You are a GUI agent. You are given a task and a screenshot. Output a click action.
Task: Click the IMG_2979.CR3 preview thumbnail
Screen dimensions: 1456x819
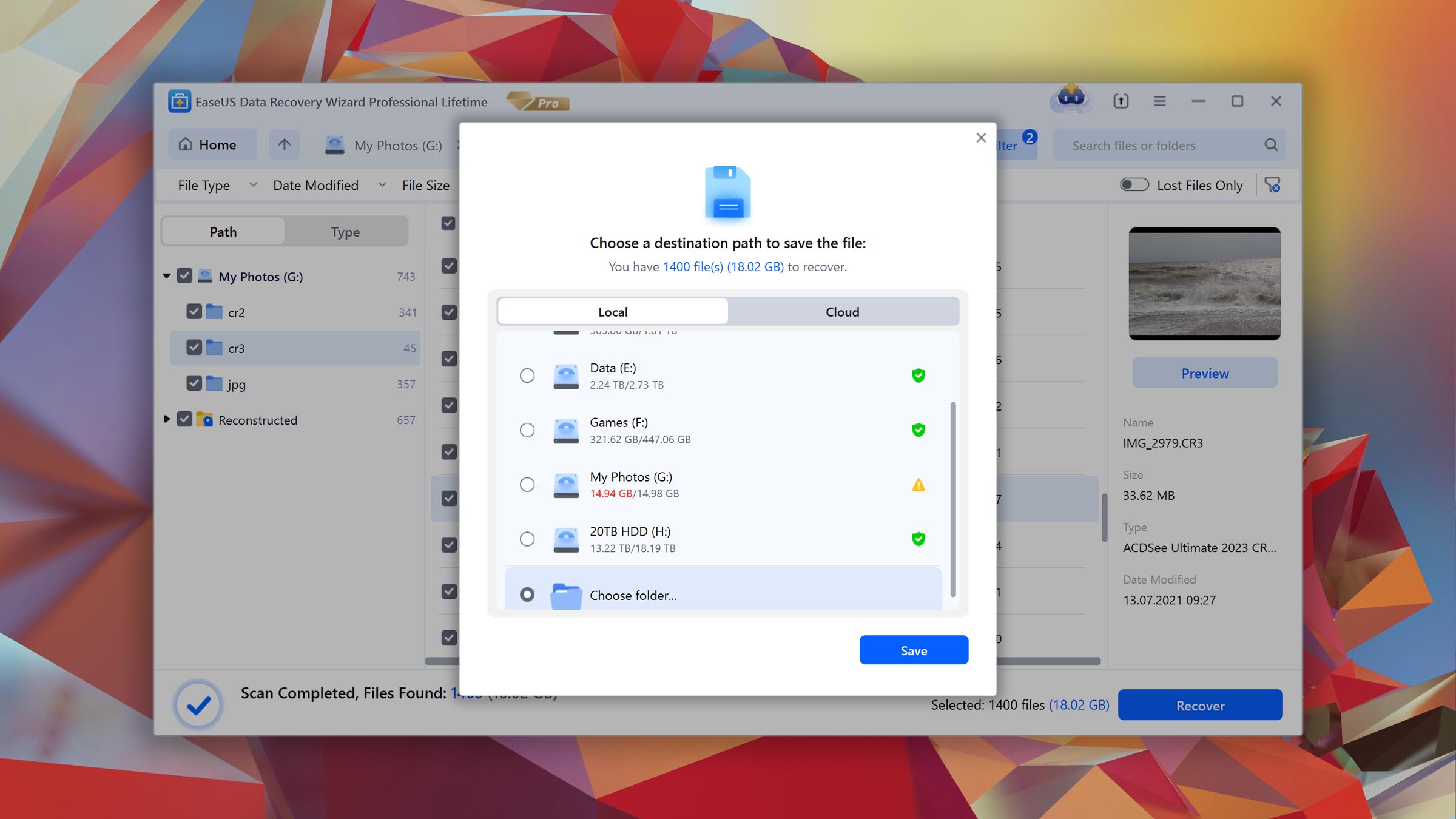[x=1204, y=283]
